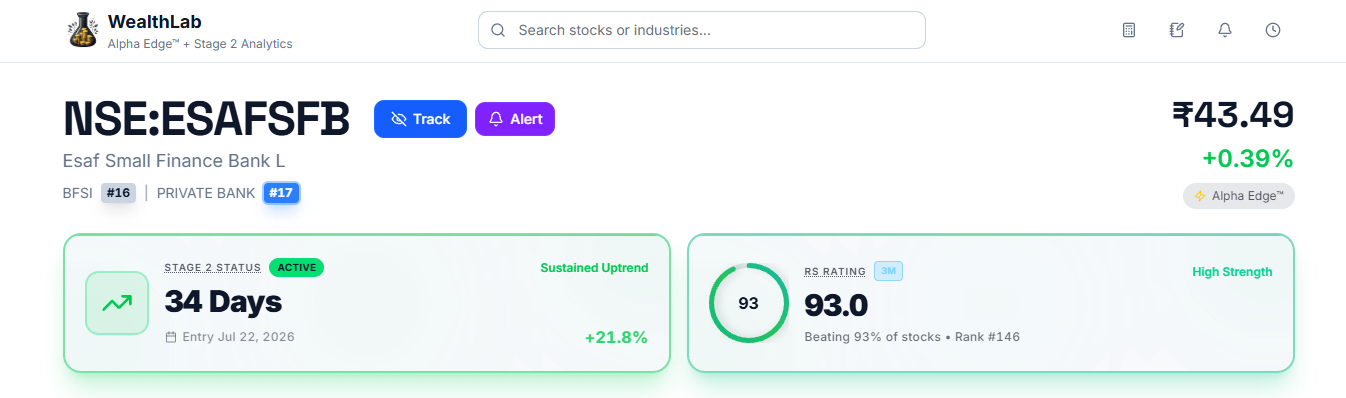Open the history clock icon

click(1273, 30)
